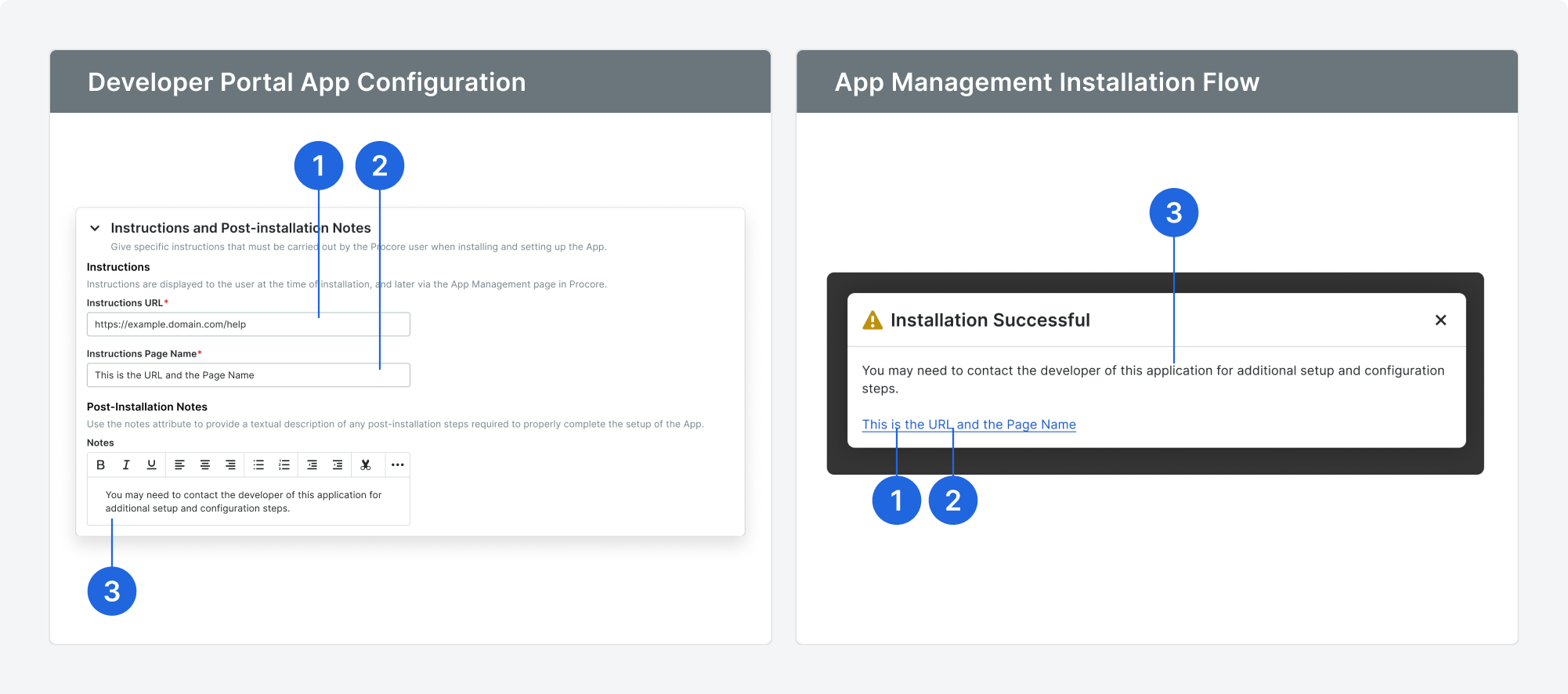Click the 'Developer Portal App Configuration' panel title
1568x694 pixels.
click(307, 82)
